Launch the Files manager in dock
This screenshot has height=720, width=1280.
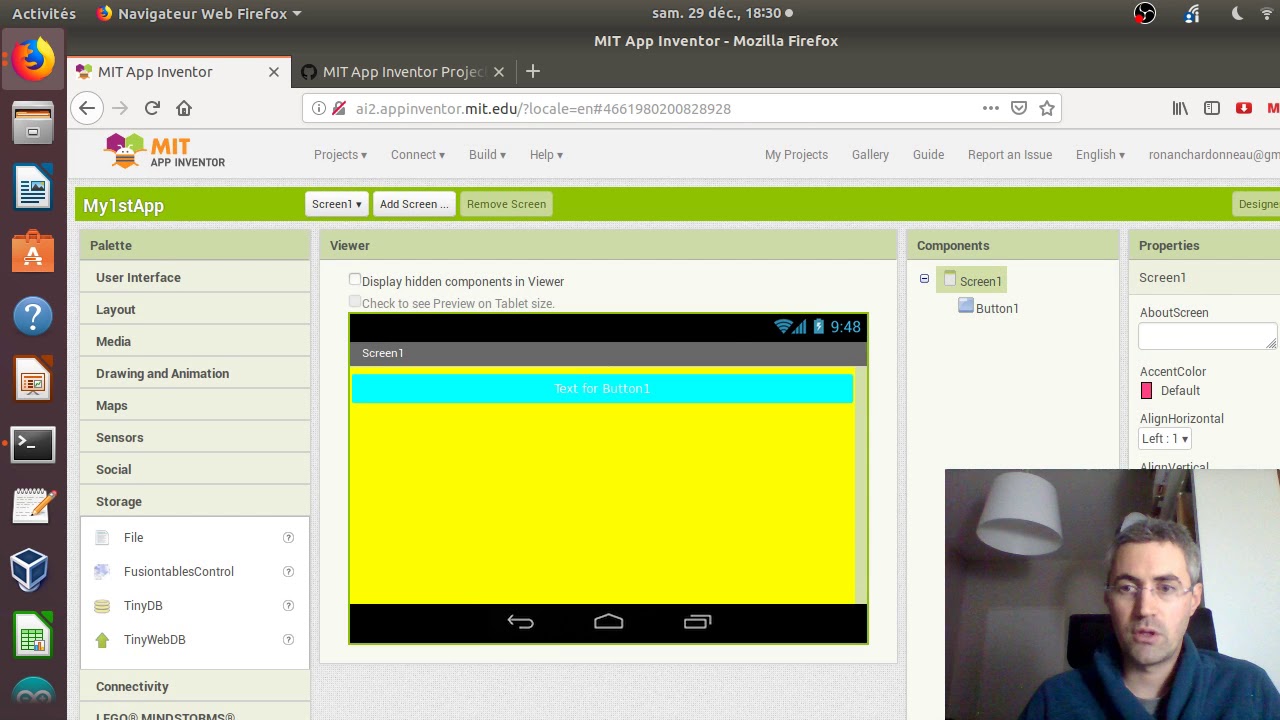click(33, 123)
